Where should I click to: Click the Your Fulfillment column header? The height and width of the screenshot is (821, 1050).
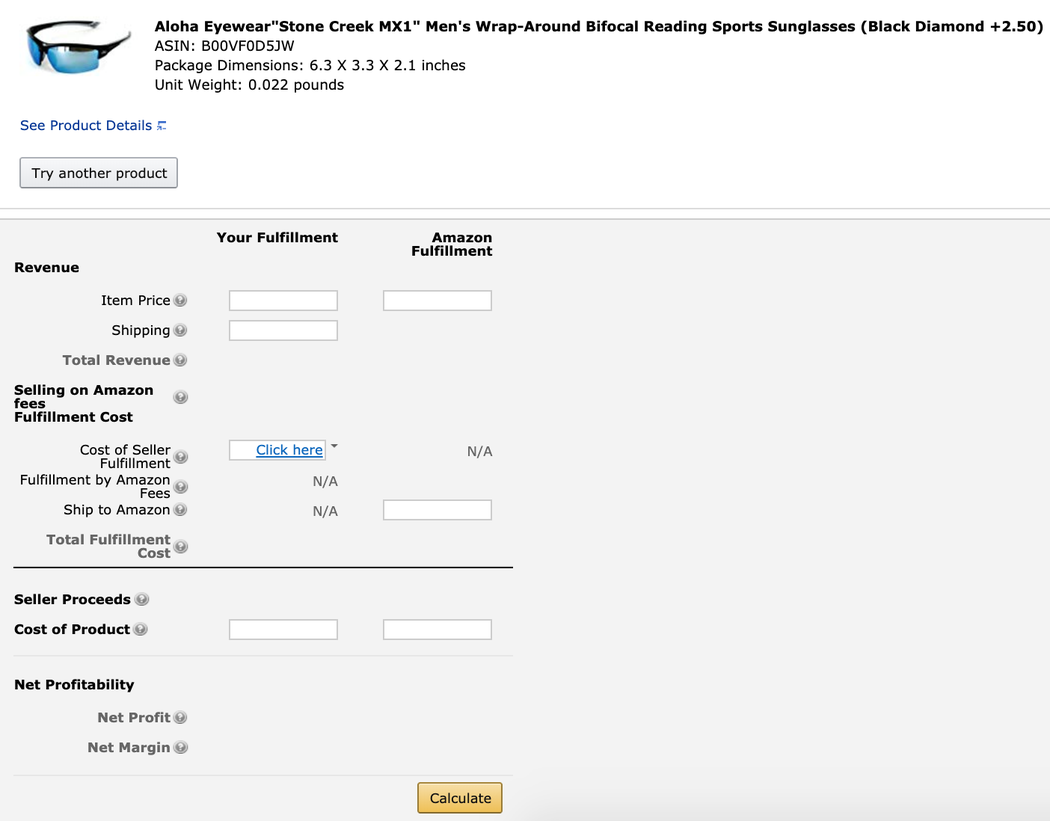pyautogui.click(x=277, y=238)
